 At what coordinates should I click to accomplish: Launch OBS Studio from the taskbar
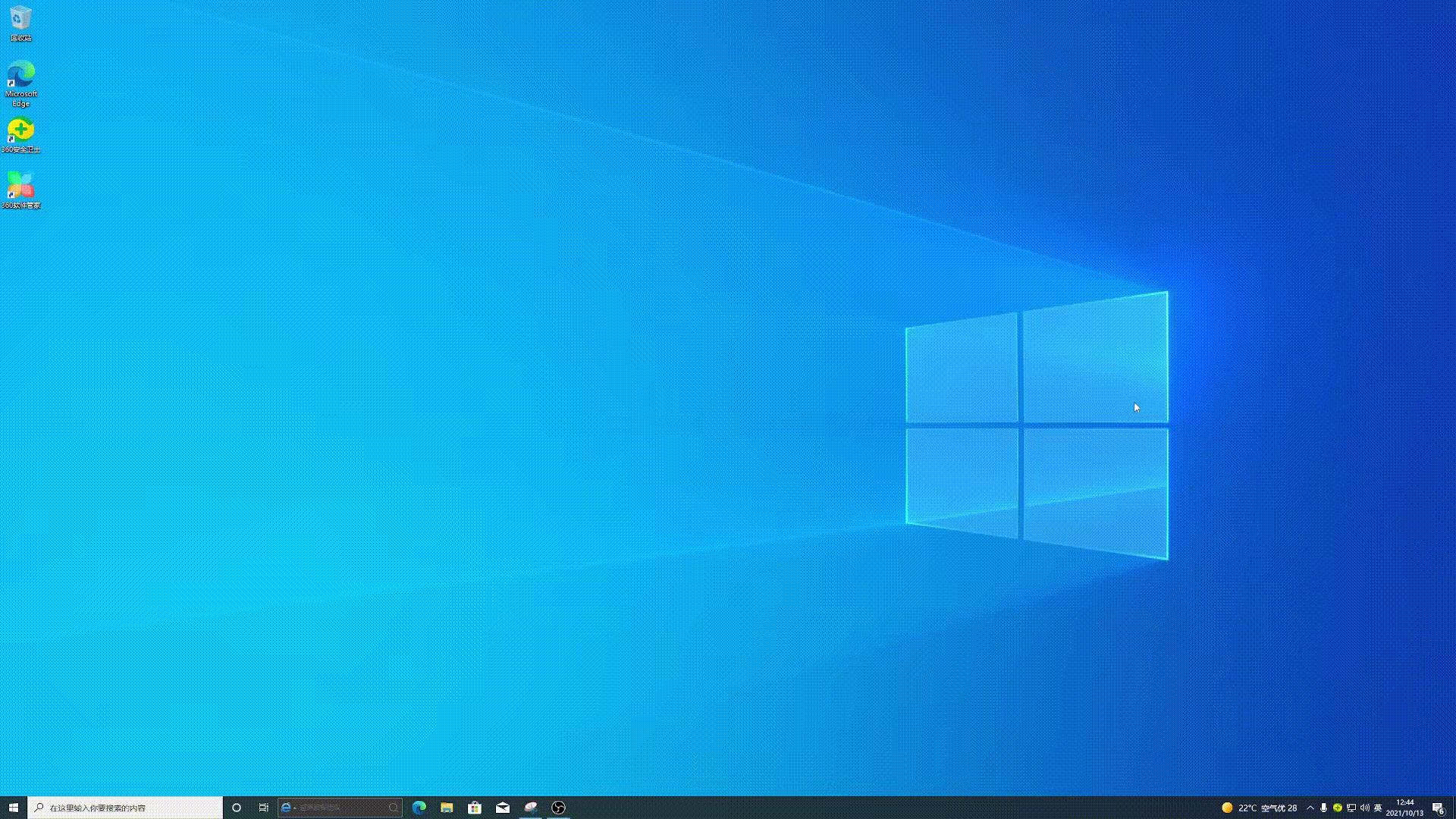(x=559, y=808)
